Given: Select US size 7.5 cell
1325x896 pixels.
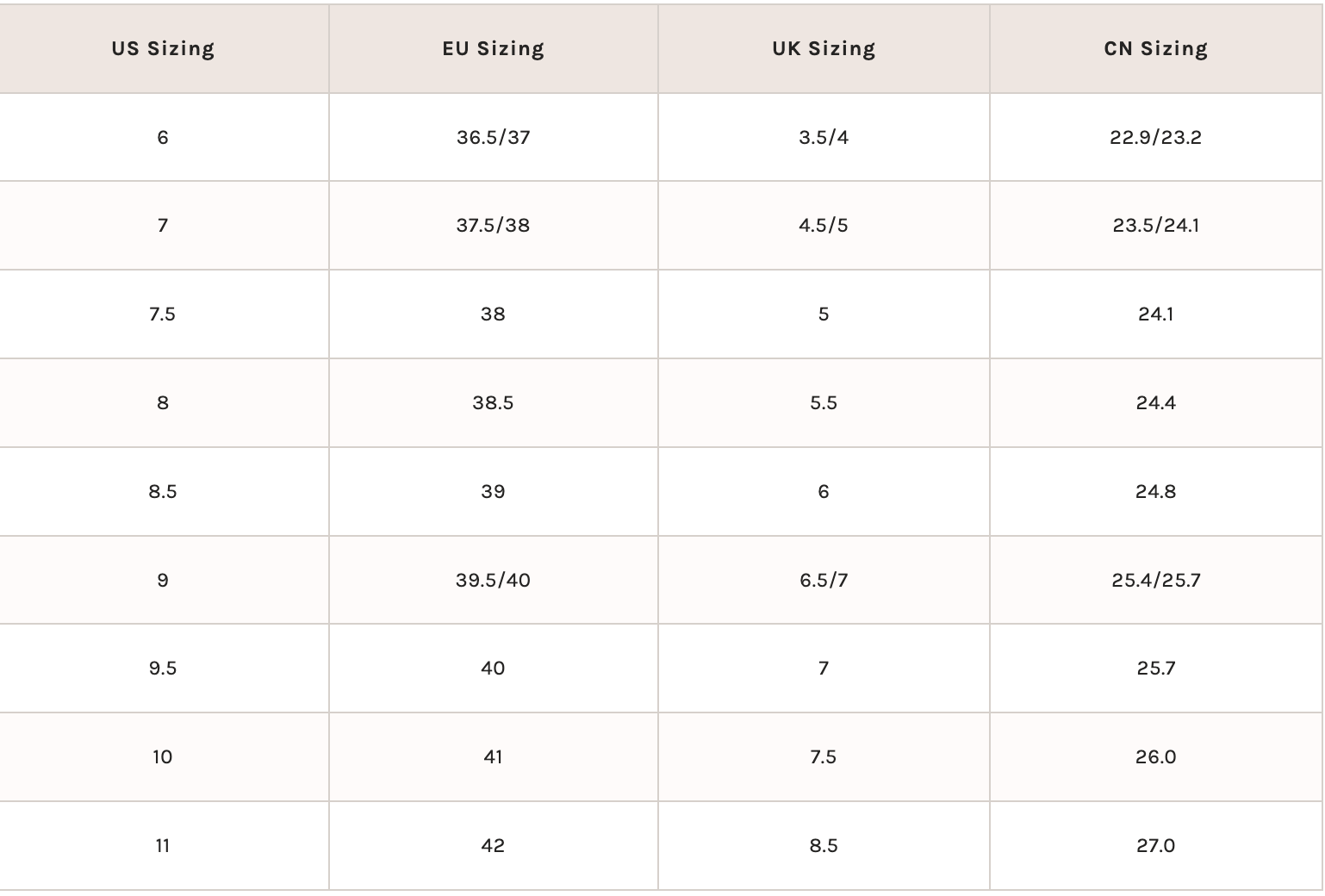Looking at the screenshot, I should pyautogui.click(x=163, y=314).
